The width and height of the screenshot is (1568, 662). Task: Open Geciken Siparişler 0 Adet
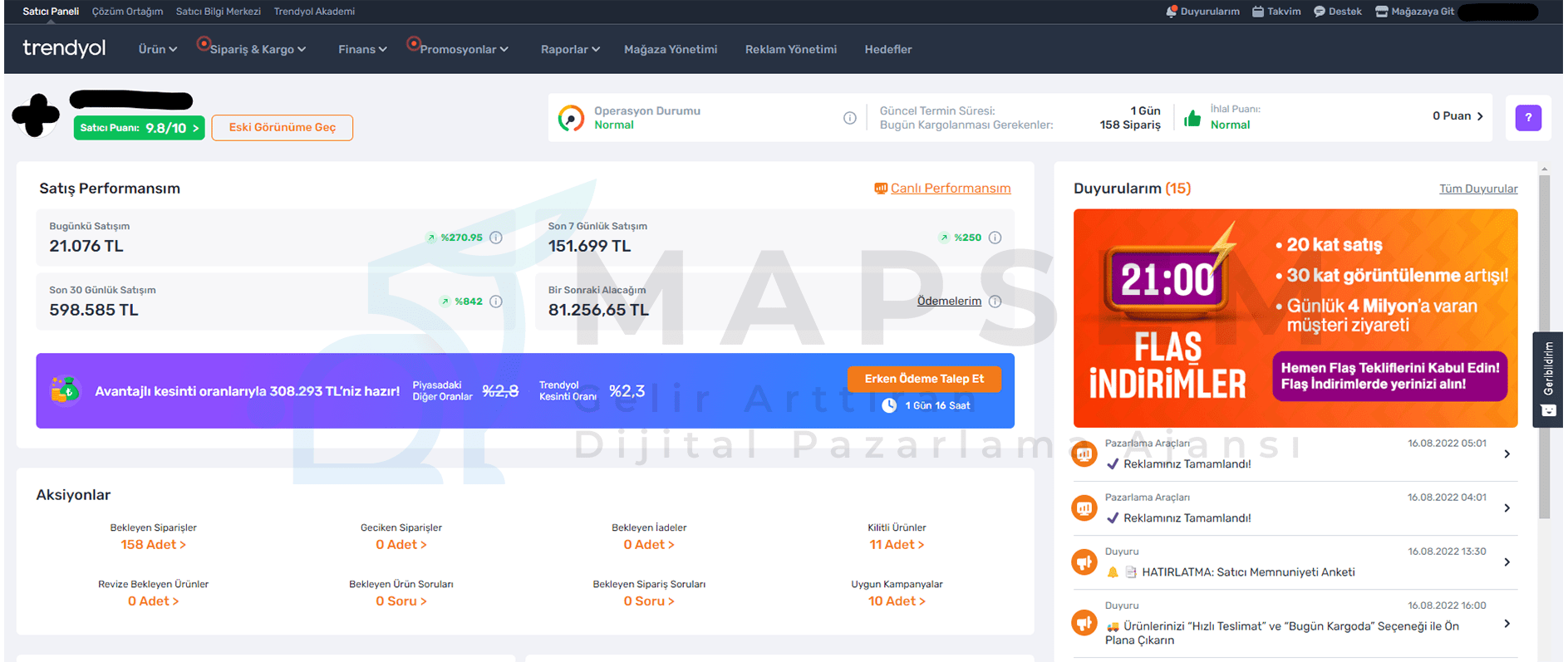click(x=401, y=545)
